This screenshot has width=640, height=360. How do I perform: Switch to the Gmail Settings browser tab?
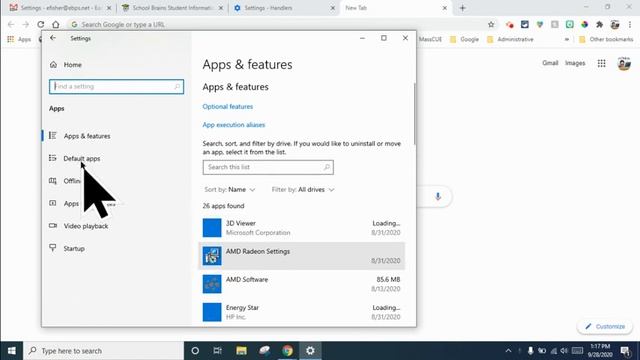(60, 8)
